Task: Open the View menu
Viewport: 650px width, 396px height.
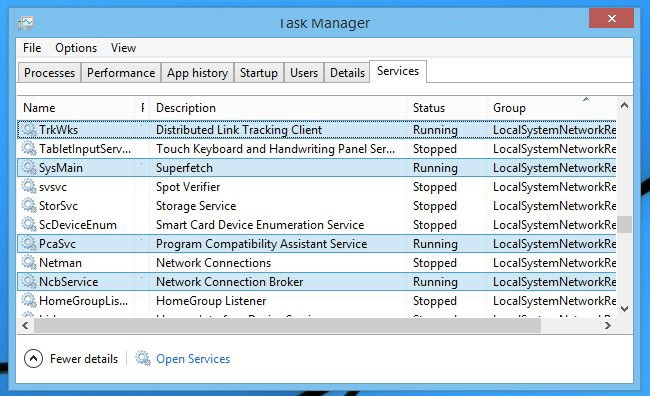Action: [124, 48]
